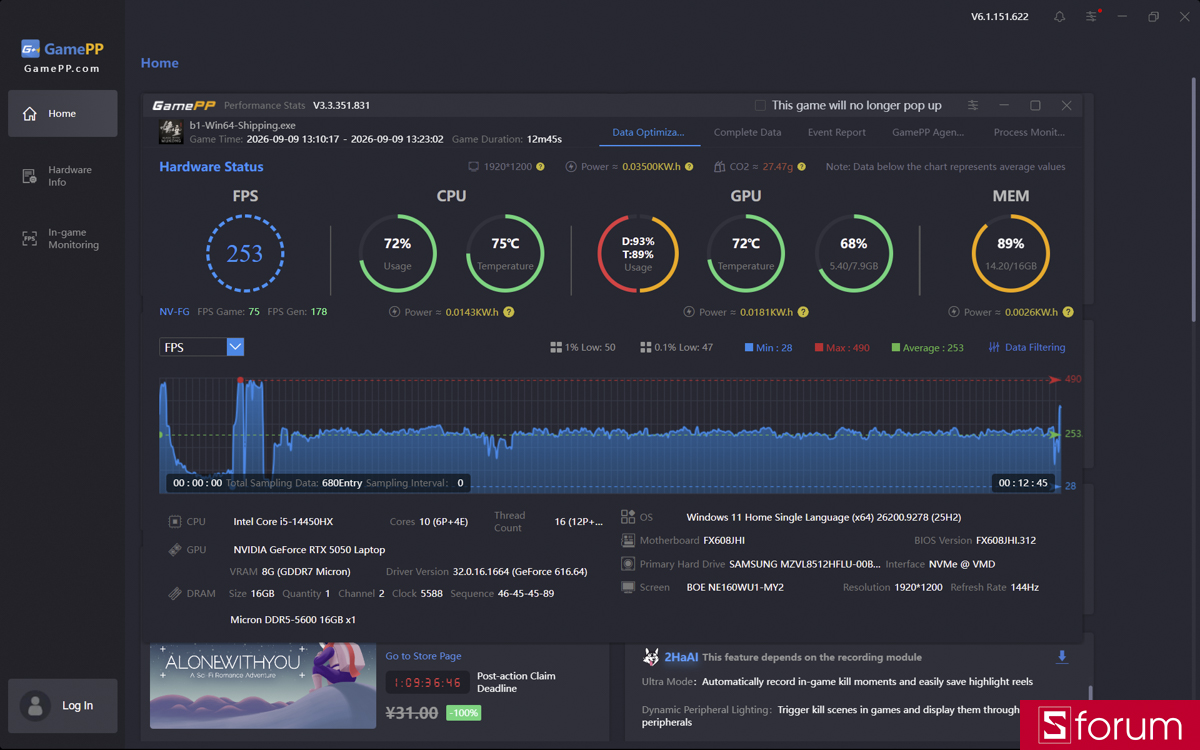Click the -100% discount badge
1200x750 pixels.
pyautogui.click(x=463, y=713)
